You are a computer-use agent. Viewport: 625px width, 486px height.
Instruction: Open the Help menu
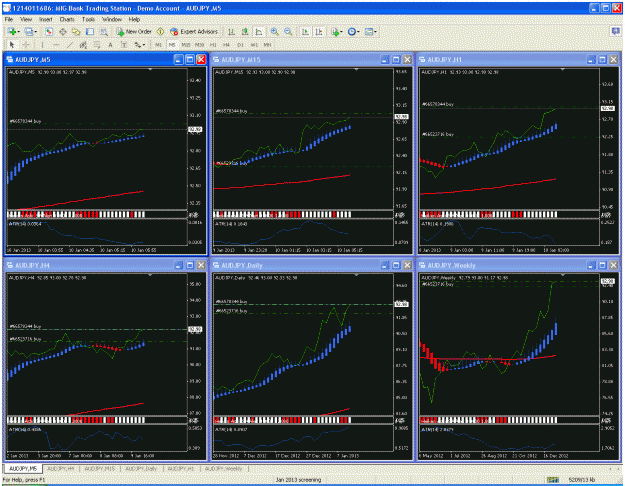pyautogui.click(x=134, y=19)
